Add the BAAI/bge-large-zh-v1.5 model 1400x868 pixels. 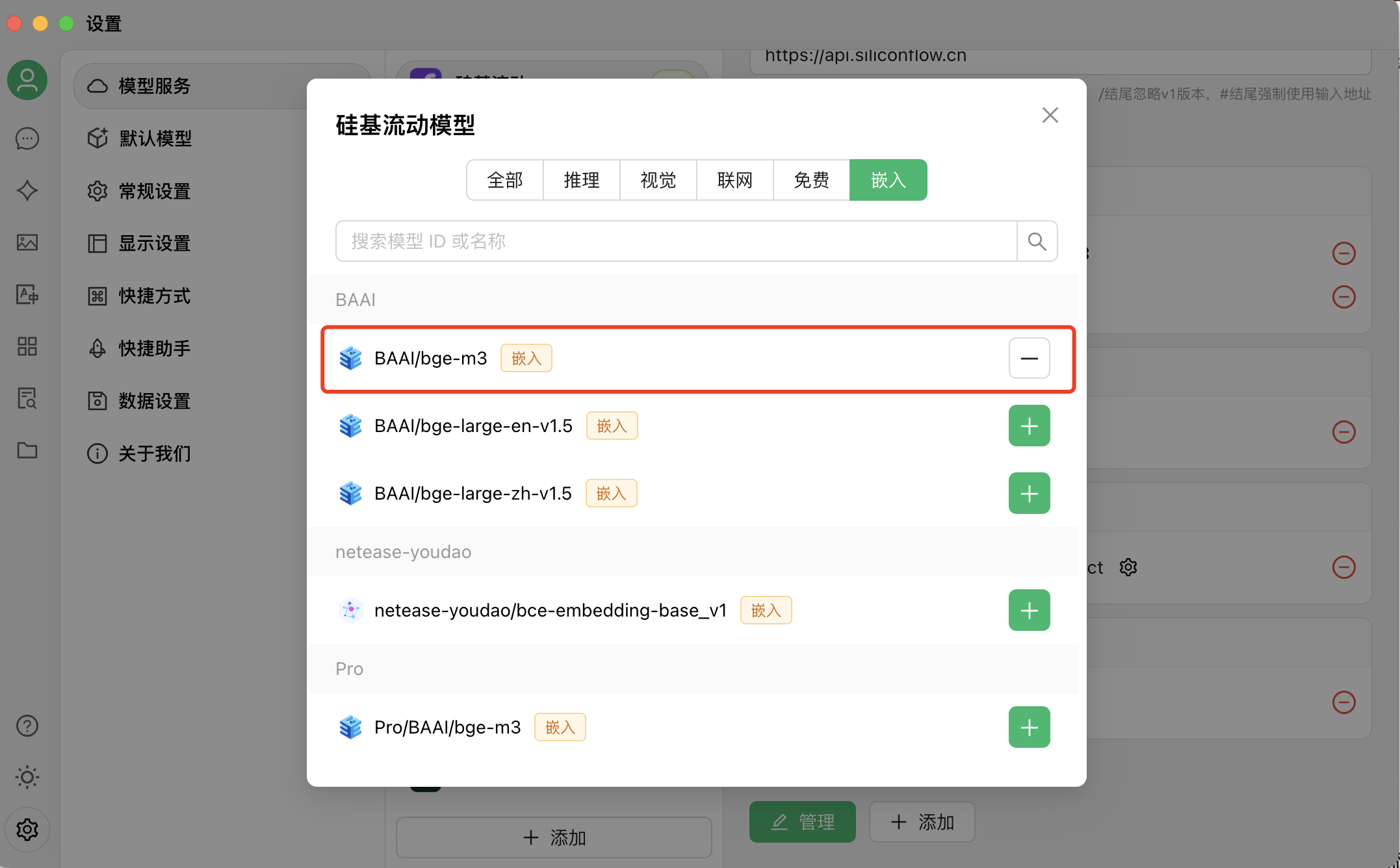tap(1029, 493)
